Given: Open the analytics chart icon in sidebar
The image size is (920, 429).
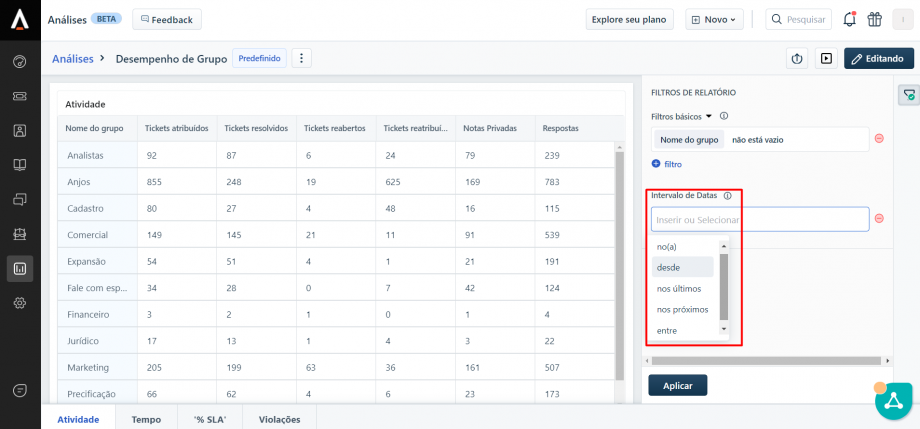Looking at the screenshot, I should tap(19, 267).
